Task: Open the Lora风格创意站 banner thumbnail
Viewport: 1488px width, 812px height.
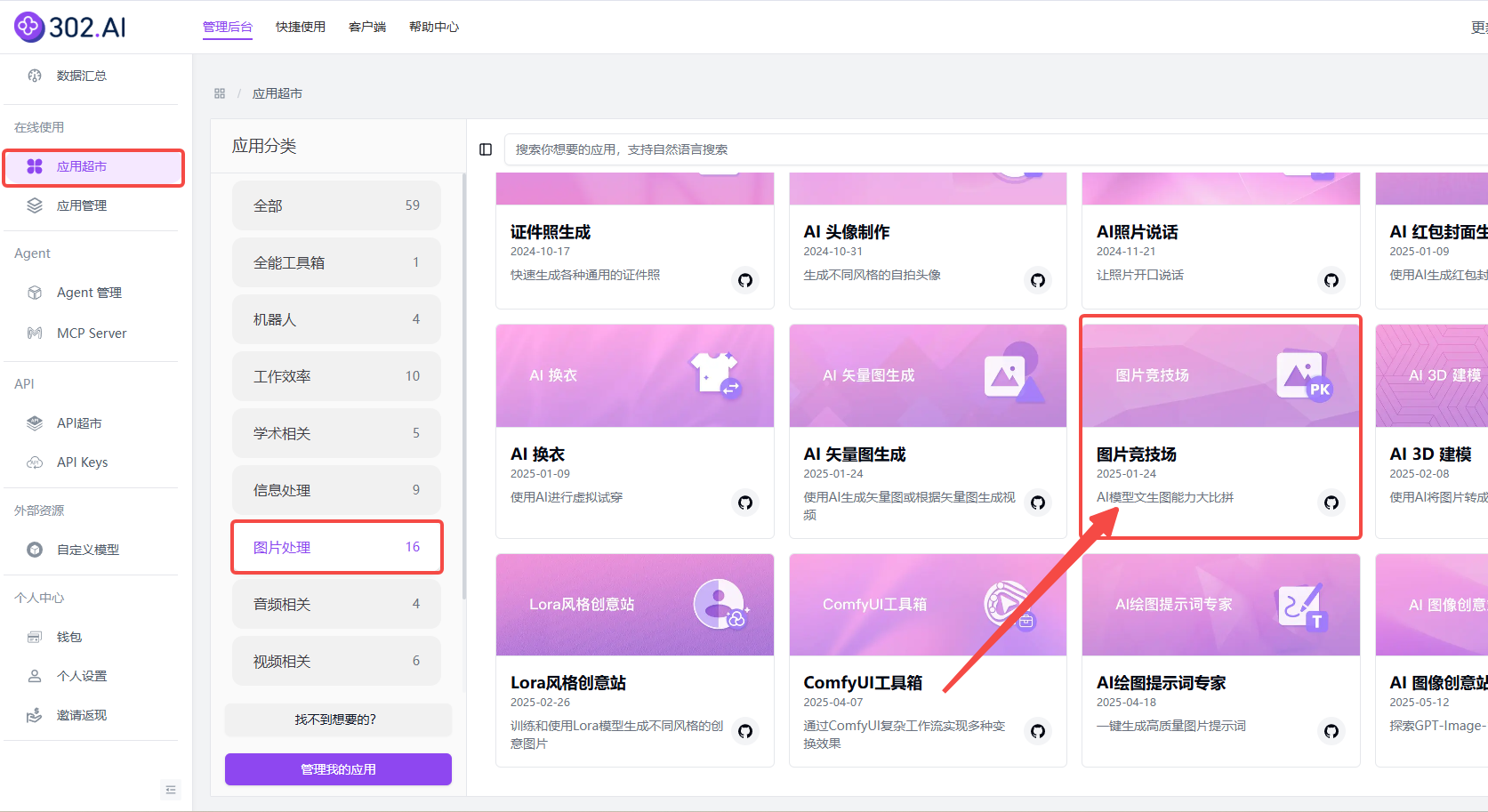Action: 635,605
